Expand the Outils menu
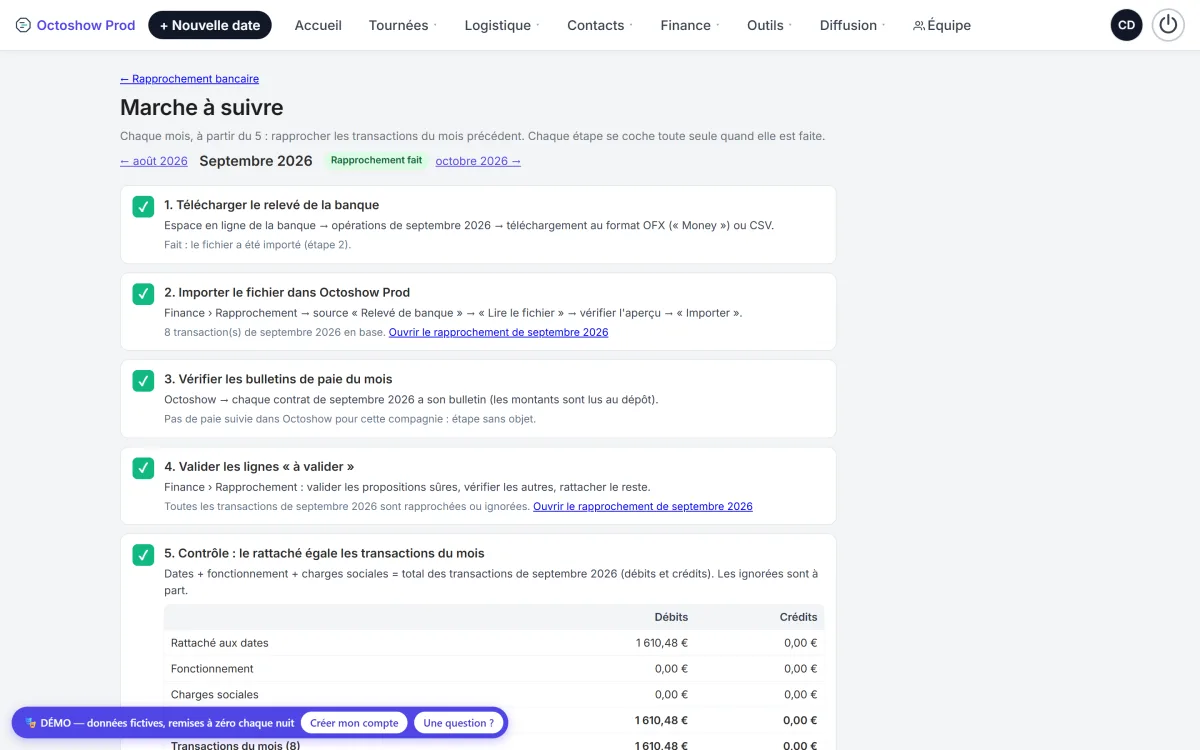Screen dimensions: 1200x750 pyautogui.click(x=770, y=25)
